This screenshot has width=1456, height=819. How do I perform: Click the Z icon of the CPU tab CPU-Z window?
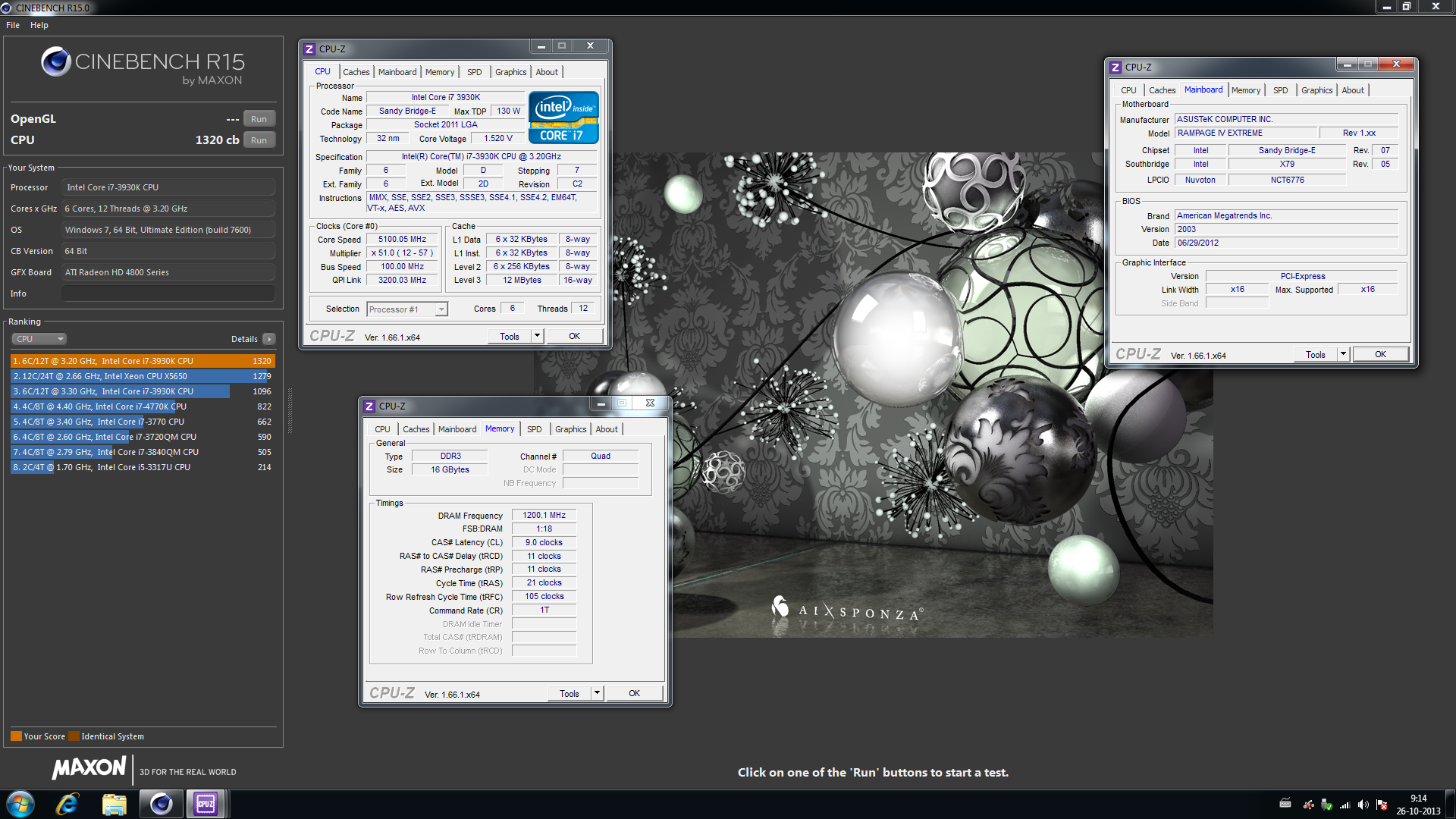click(309, 49)
